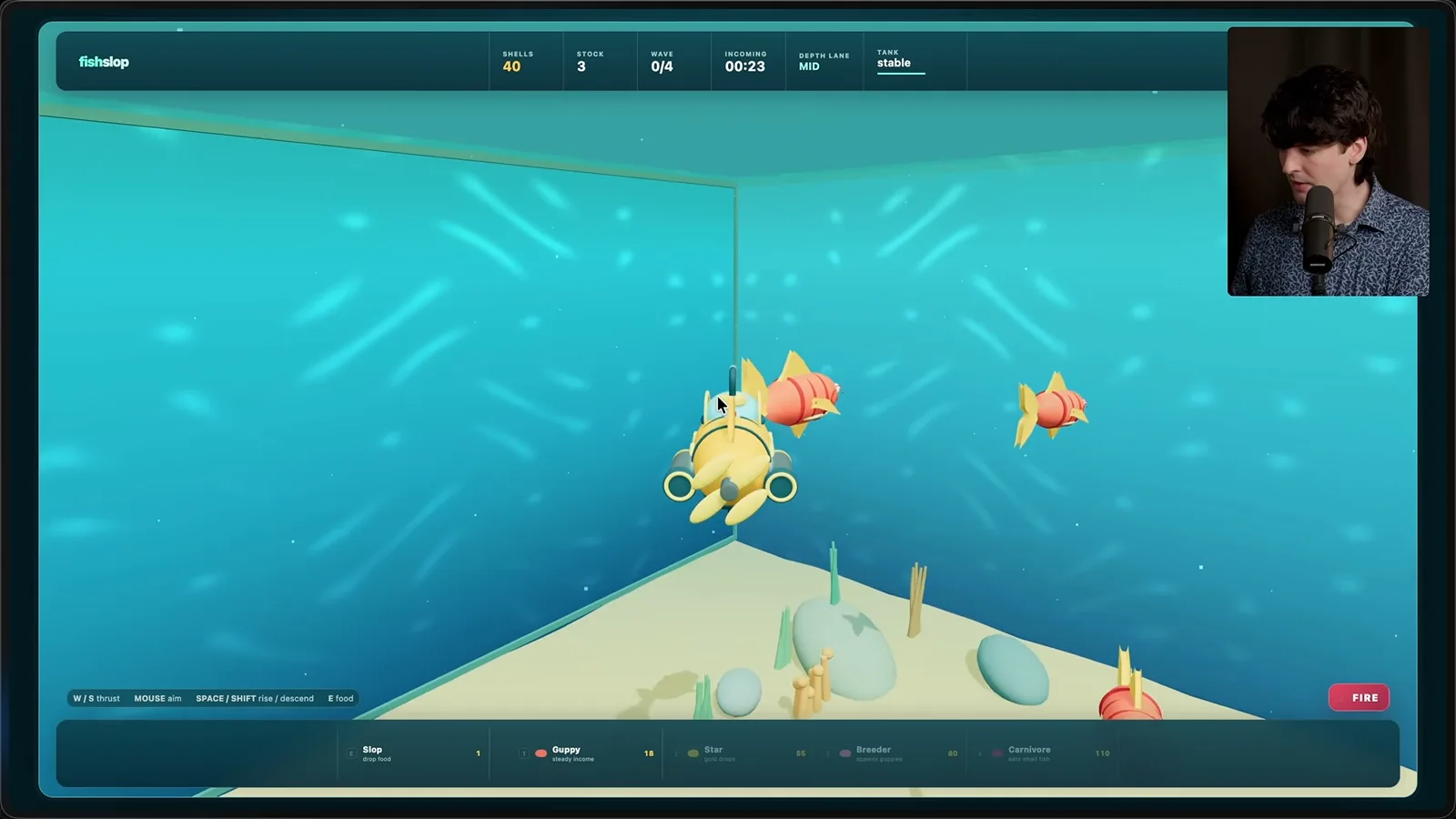Screen dimensions: 1456x819
Task: Click the E key badge beside Slop
Action: (x=351, y=753)
